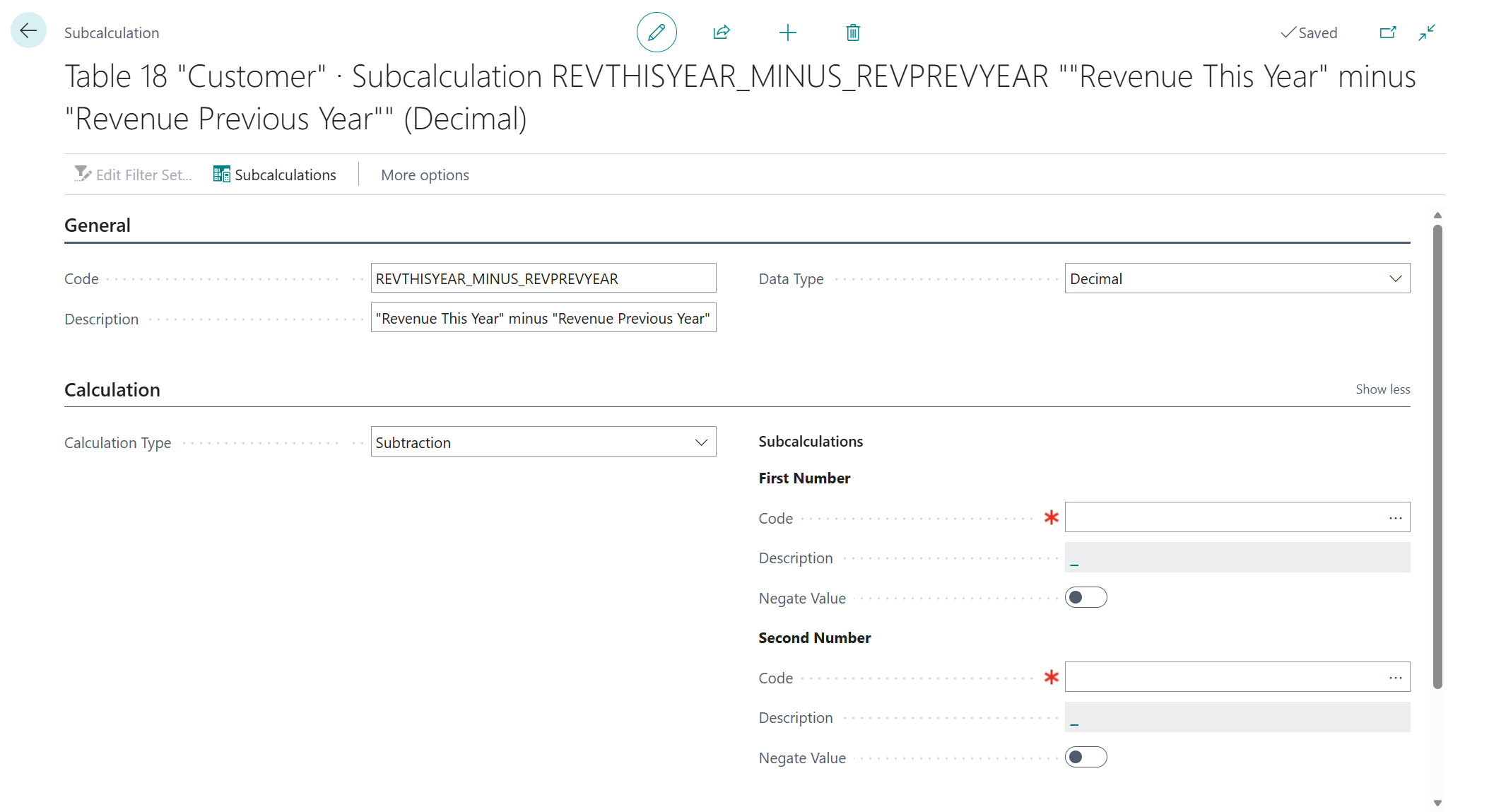Click the pencil edit icon

coord(656,33)
